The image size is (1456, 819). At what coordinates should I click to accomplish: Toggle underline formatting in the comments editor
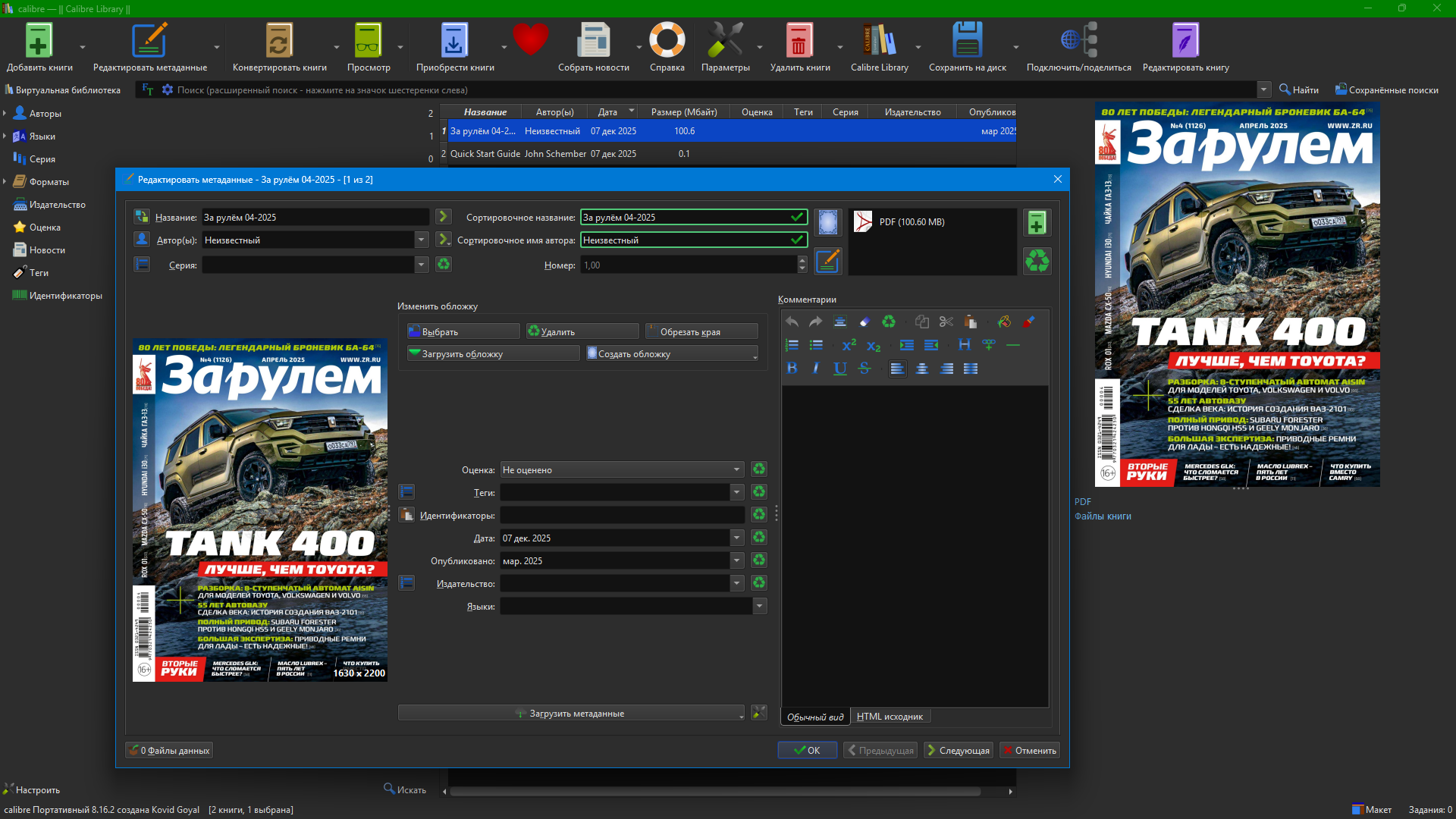pos(840,369)
